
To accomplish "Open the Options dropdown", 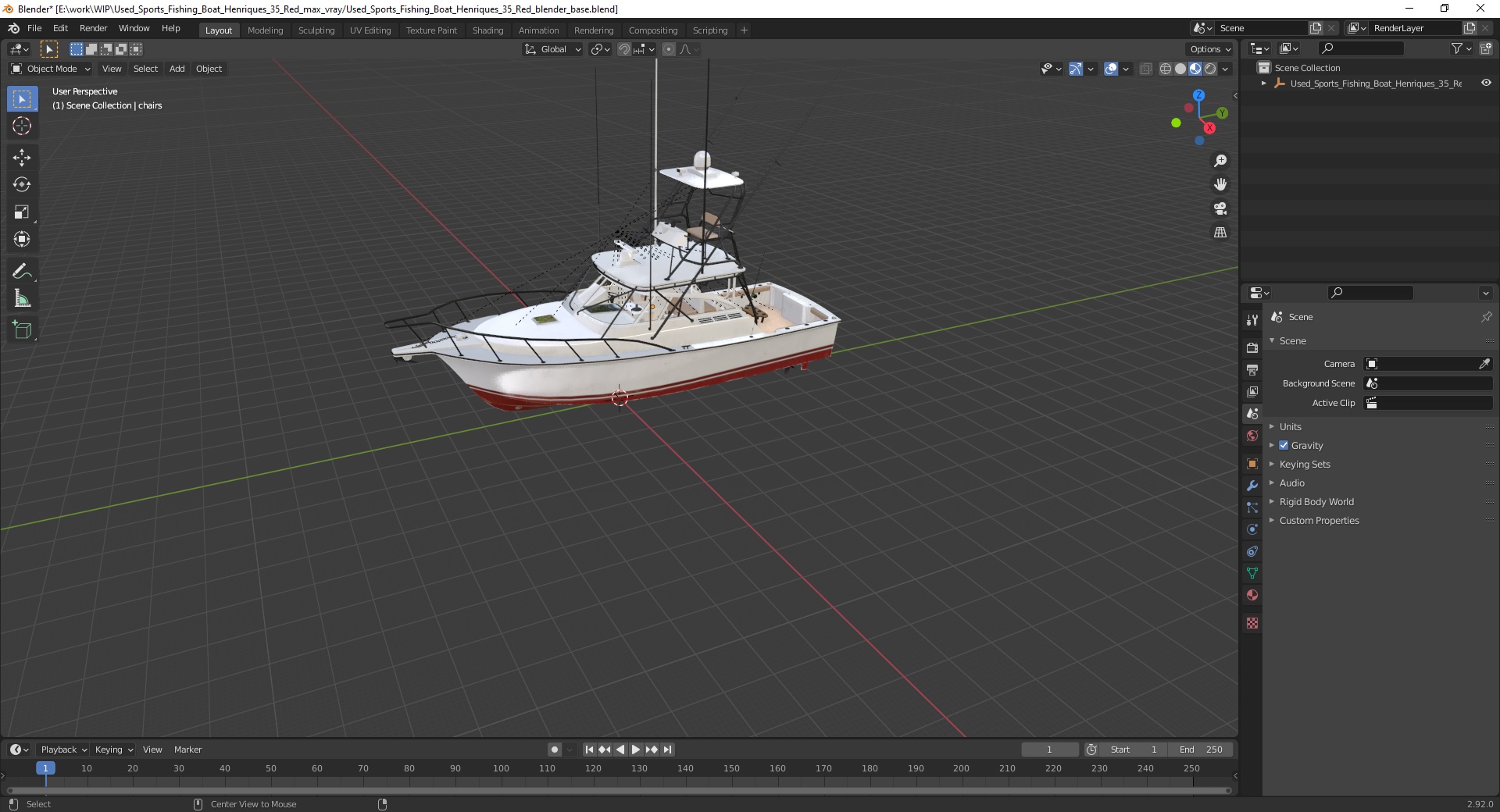I will coord(1210,49).
